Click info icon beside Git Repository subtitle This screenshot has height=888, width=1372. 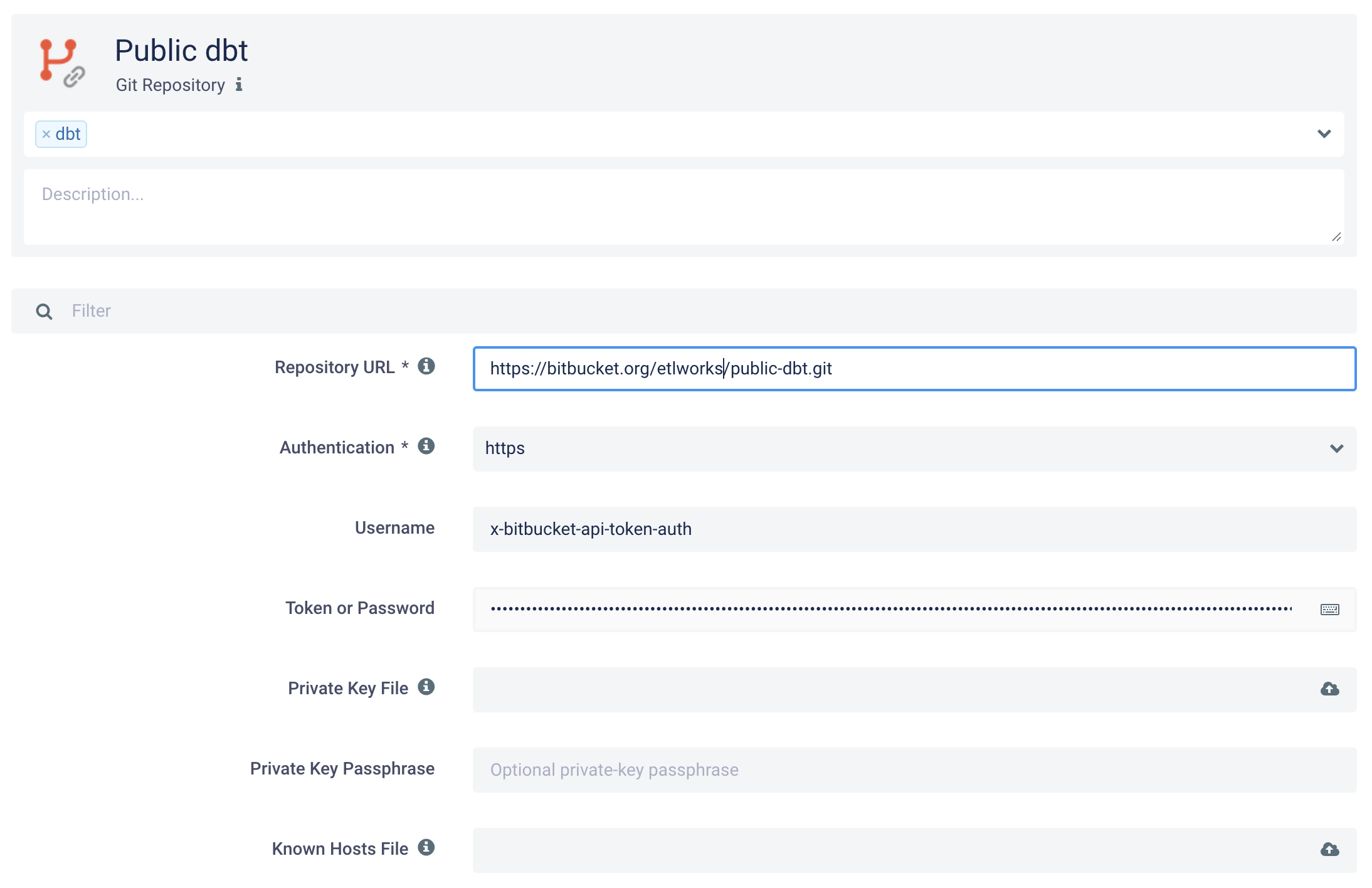click(x=239, y=85)
